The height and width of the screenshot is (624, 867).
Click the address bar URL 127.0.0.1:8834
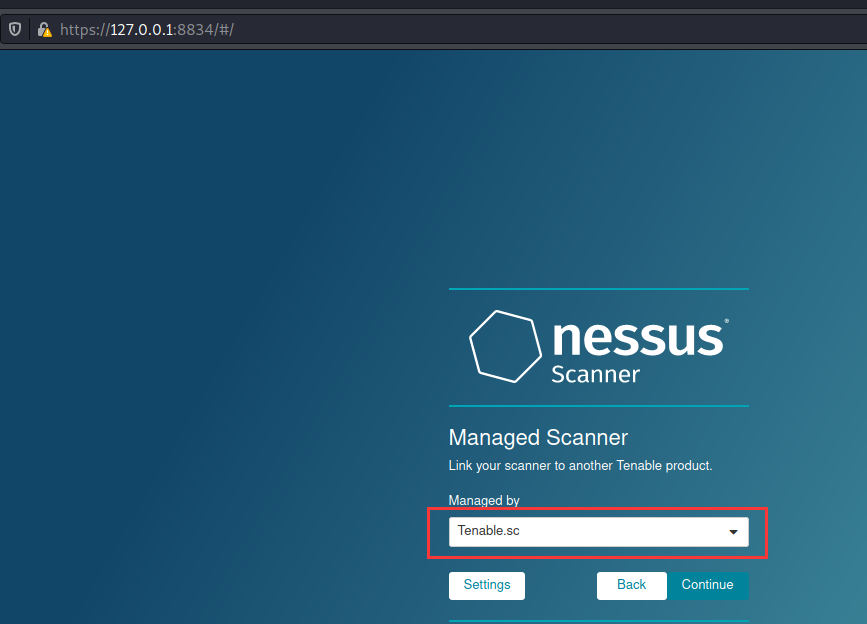[147, 29]
